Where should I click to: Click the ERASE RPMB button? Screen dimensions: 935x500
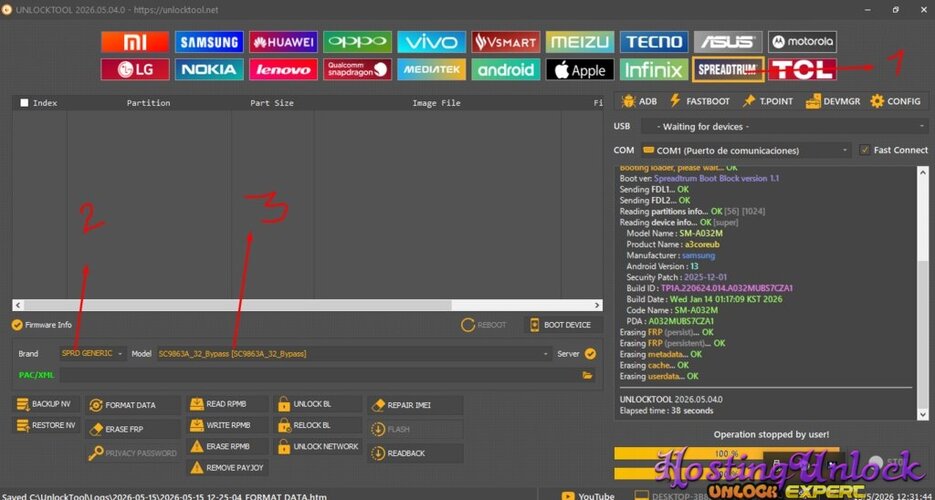(227, 446)
